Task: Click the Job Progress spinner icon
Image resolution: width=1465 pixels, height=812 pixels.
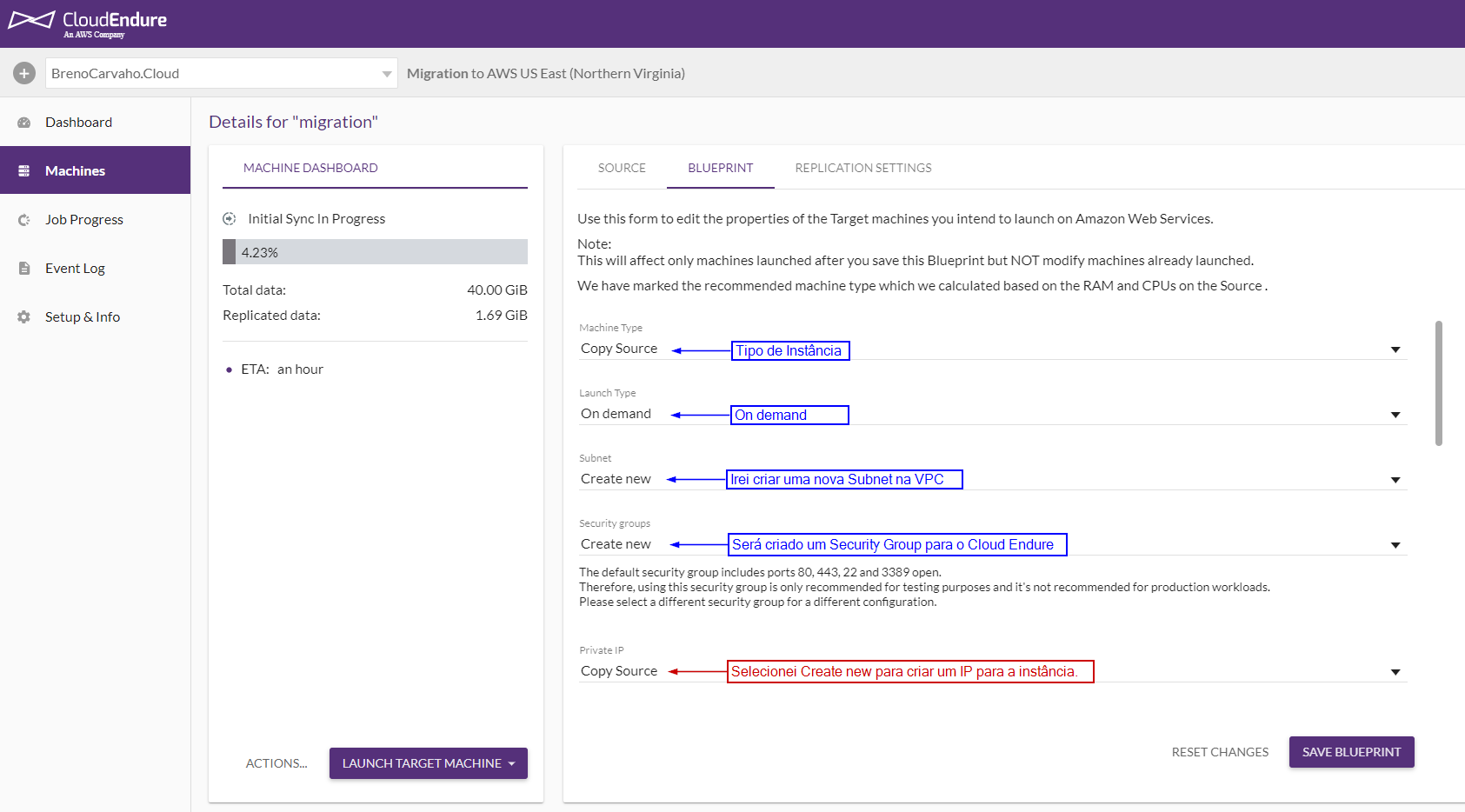Action: tap(24, 220)
